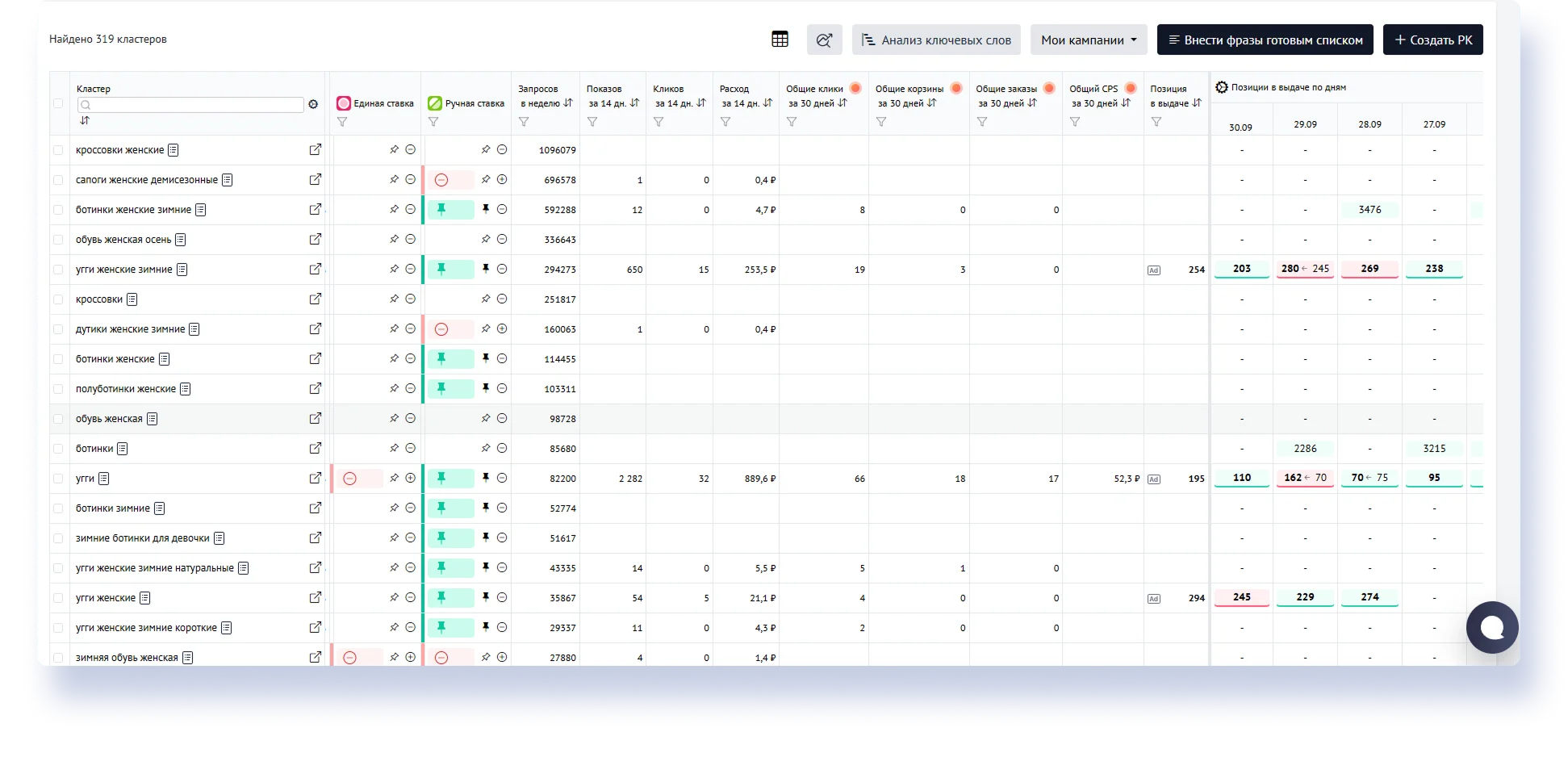This screenshot has height=778, width=1568.
Task: Select the 'обувь женская' row checkbox
Action: point(58,419)
